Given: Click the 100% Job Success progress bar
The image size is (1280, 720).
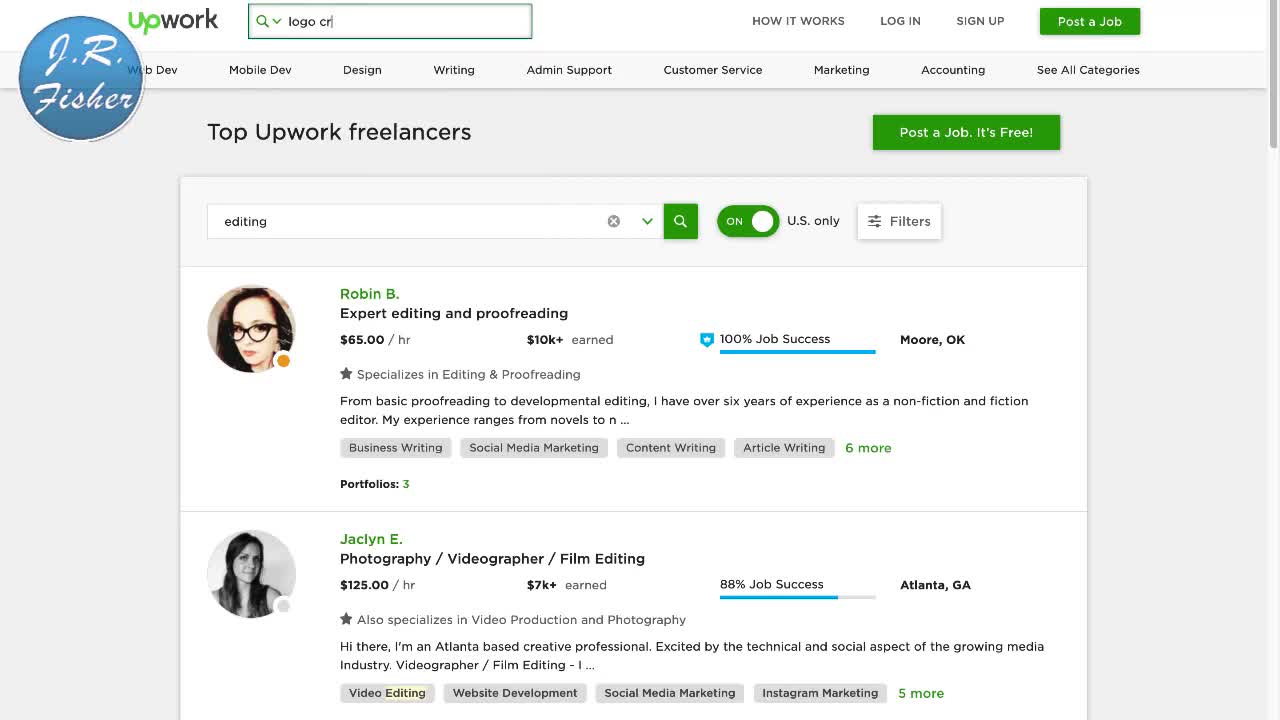Looking at the screenshot, I should point(797,352).
